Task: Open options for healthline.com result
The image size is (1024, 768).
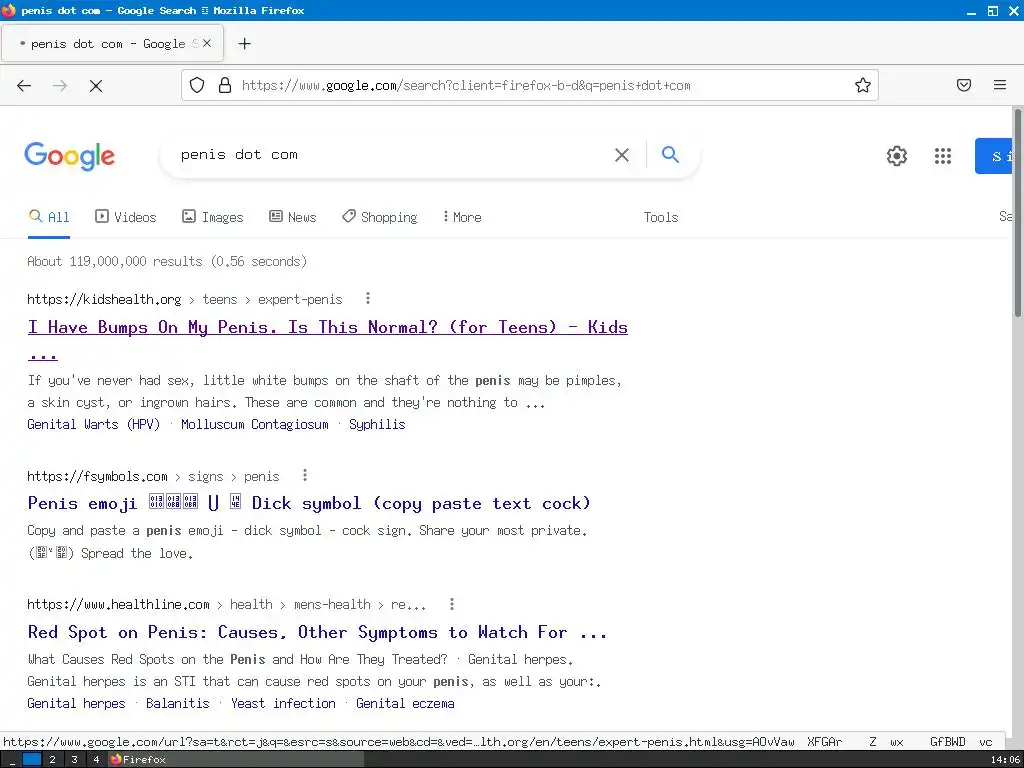Action: click(452, 604)
